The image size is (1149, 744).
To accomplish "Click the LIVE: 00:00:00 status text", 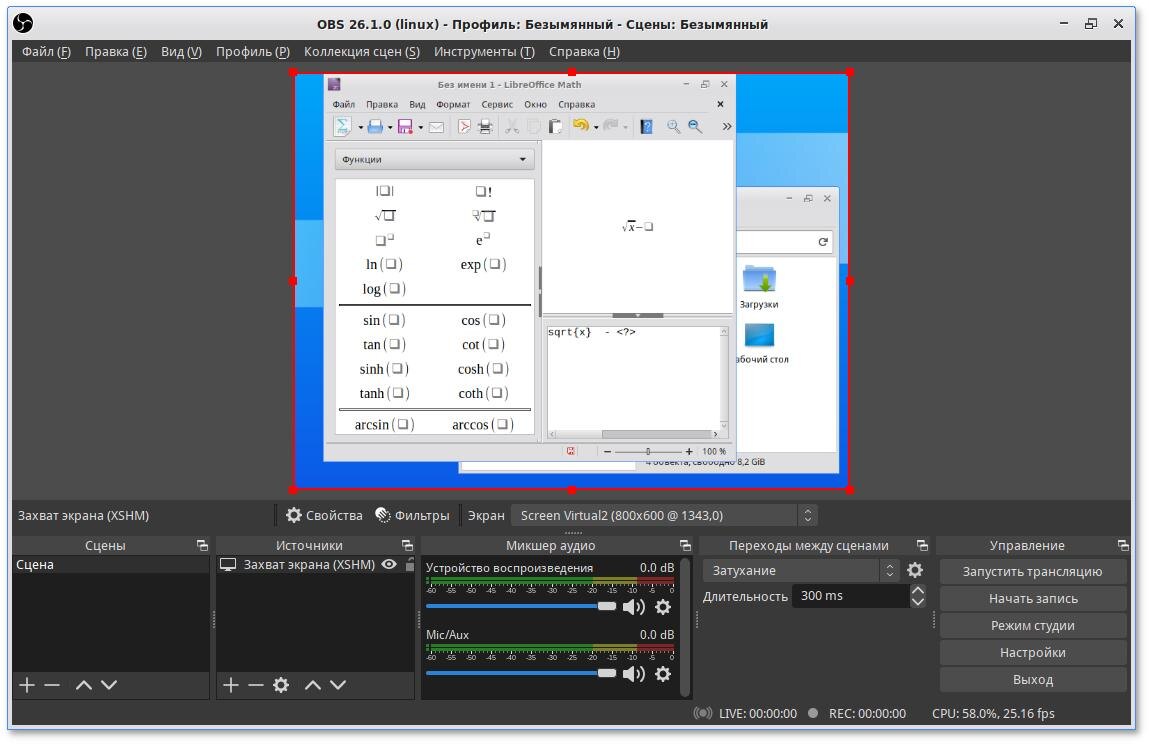I will pos(758,713).
